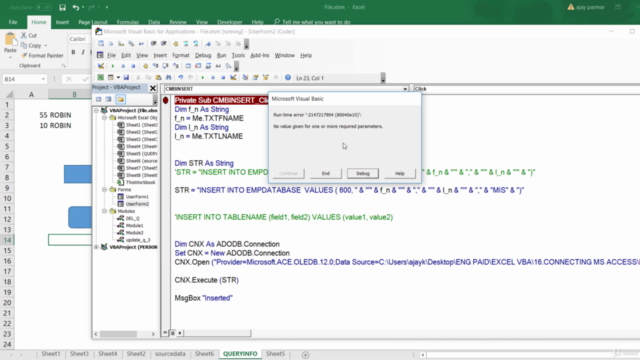Click Format Painter in Excel clipboard group

(x=42, y=56)
